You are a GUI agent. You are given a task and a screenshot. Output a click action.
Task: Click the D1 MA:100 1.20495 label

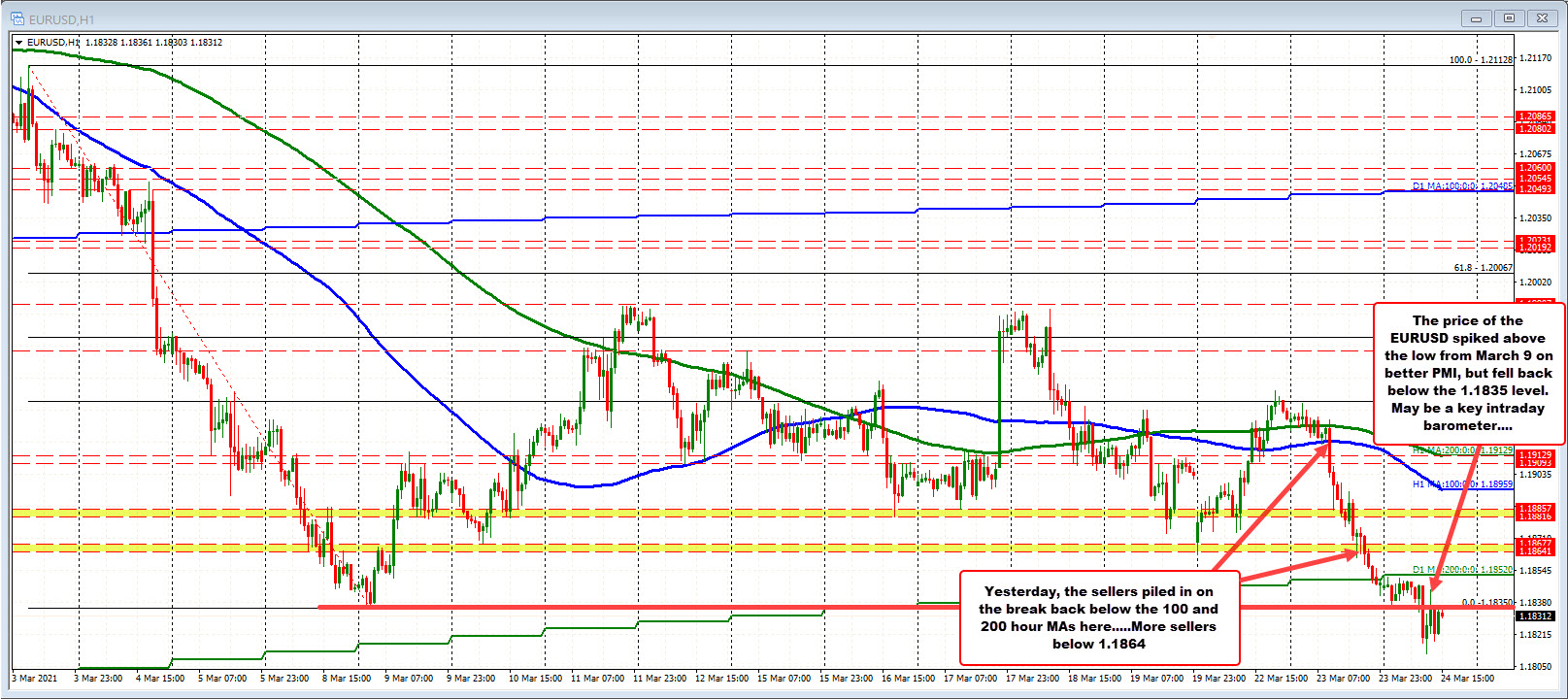[x=1462, y=185]
